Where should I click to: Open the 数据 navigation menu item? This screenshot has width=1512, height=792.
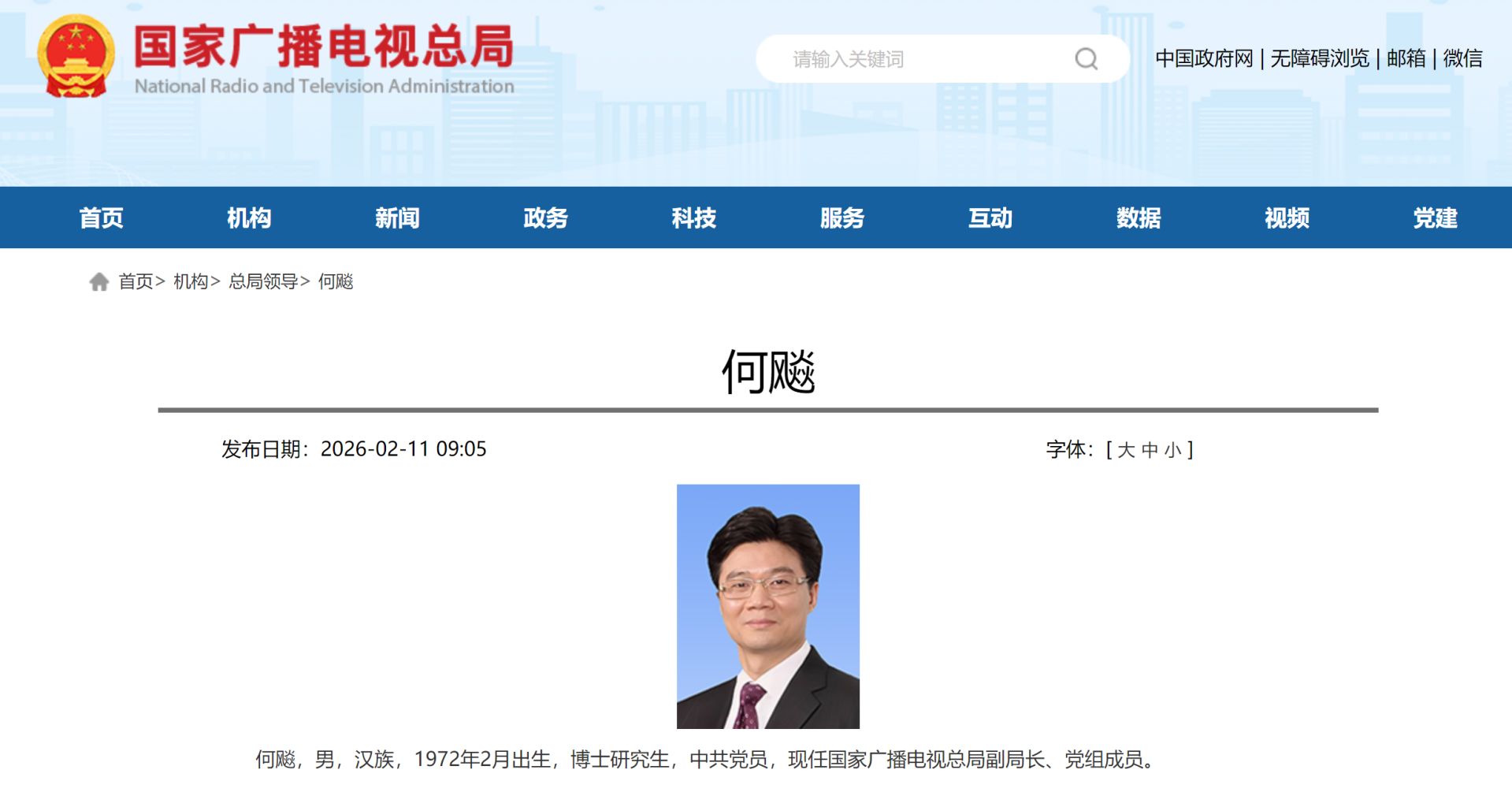[x=1139, y=218]
